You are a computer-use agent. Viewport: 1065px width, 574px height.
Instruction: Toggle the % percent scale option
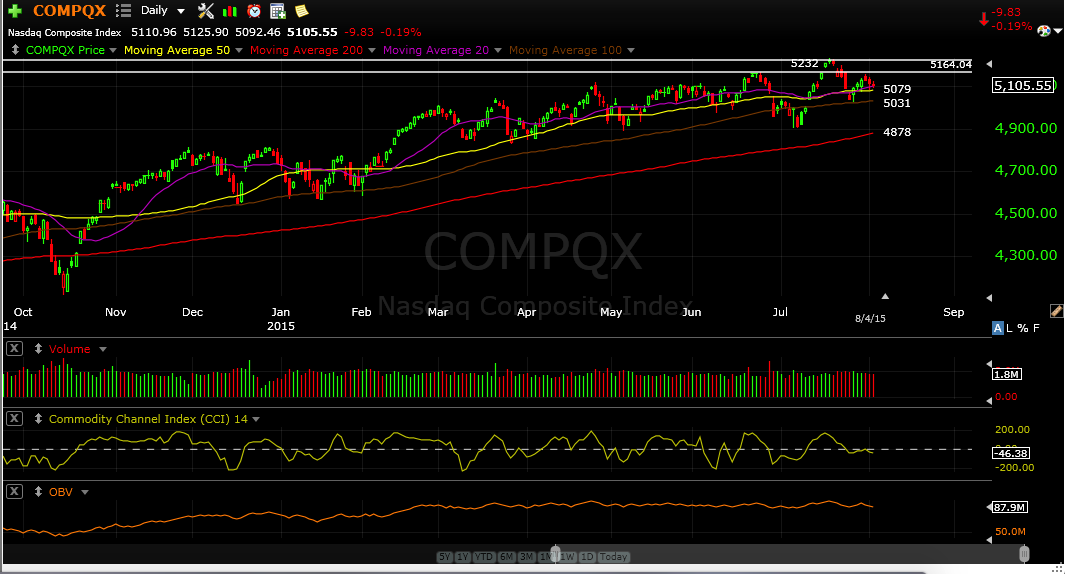tap(1023, 328)
